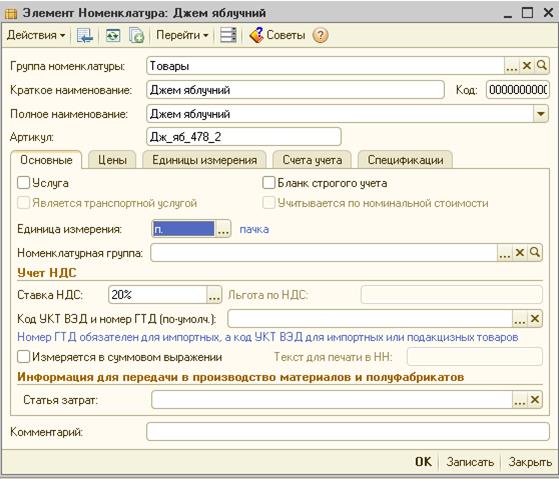
Task: Expand the Полное наименование dropdown arrow
Action: click(x=541, y=114)
